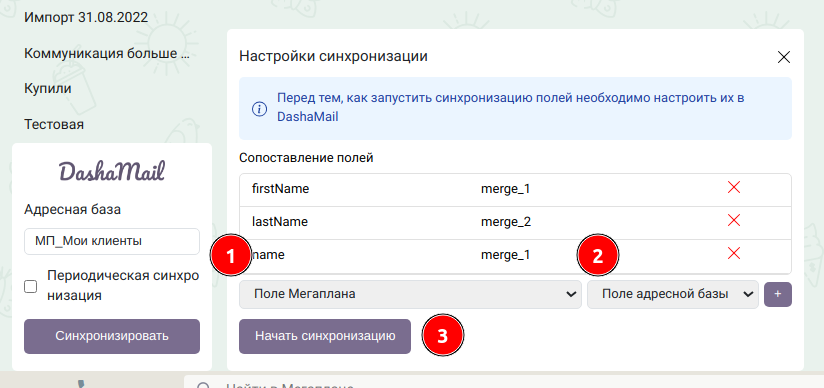This screenshot has height=388, width=824.
Task: Click the Синхронизировать button
Action: tap(112, 336)
